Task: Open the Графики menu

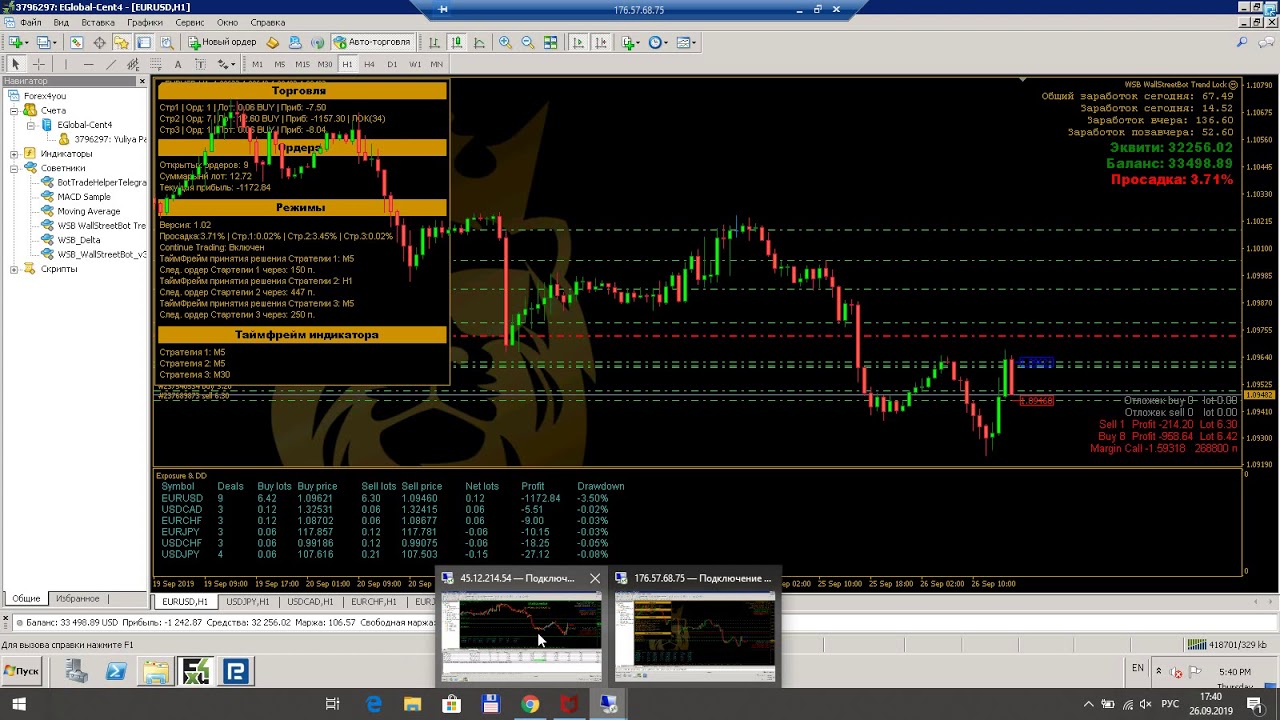Action: (145, 22)
